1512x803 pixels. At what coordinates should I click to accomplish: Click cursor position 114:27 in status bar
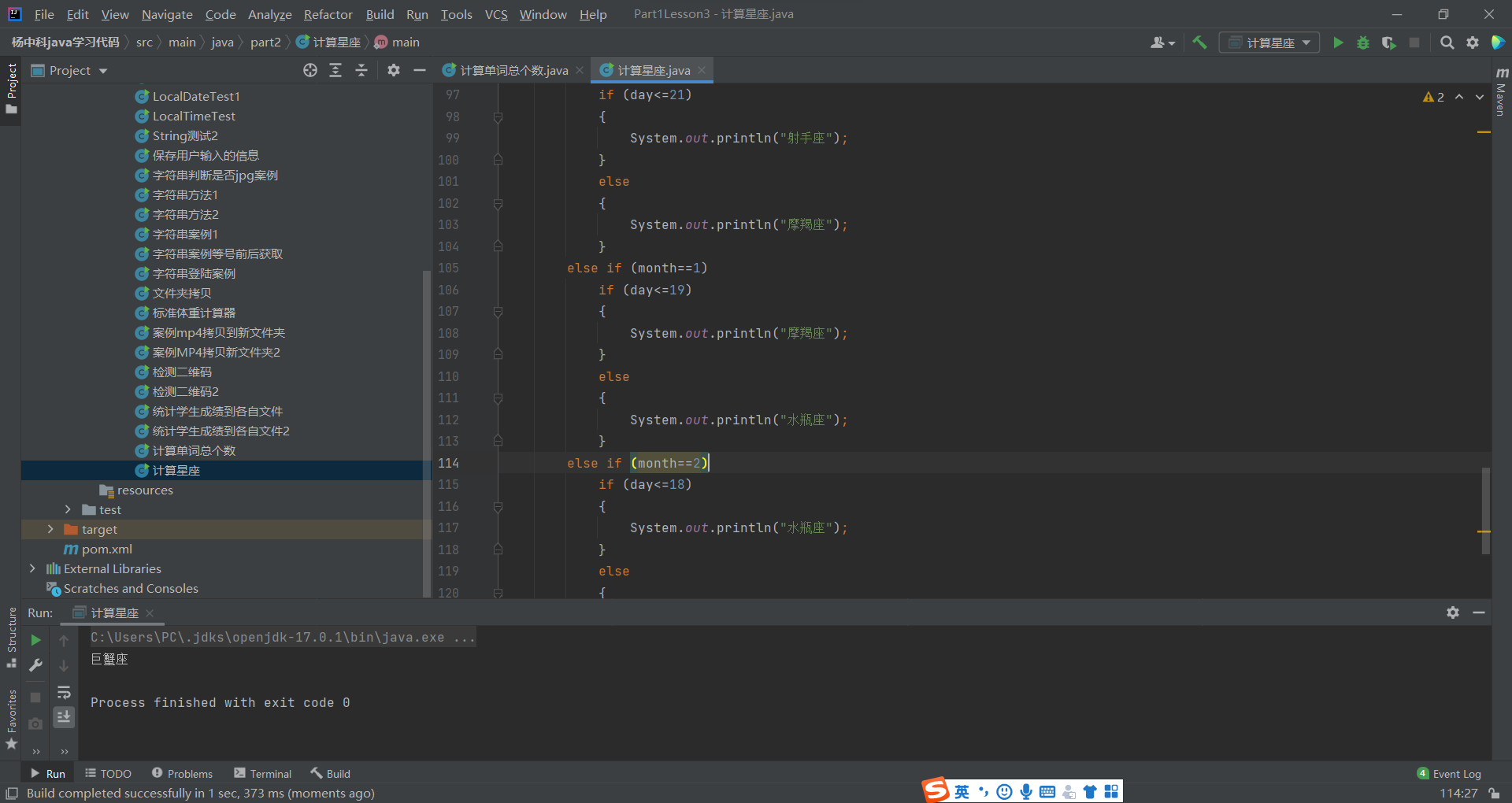pyautogui.click(x=1458, y=794)
